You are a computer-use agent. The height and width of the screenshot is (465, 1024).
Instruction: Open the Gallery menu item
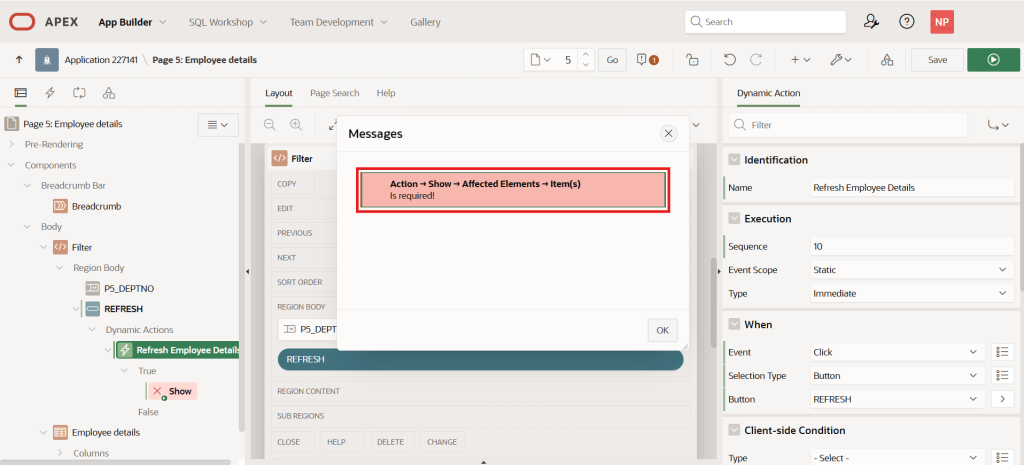[x=425, y=22]
